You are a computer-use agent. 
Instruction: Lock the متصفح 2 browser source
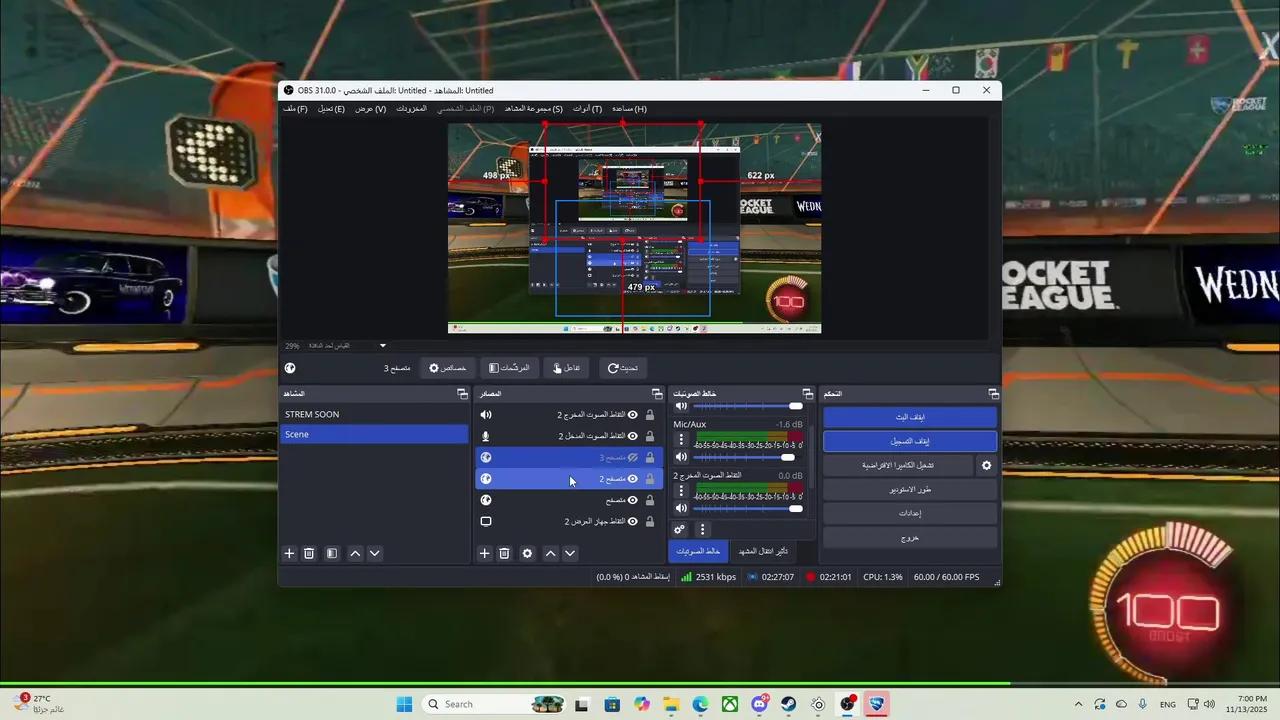click(649, 478)
